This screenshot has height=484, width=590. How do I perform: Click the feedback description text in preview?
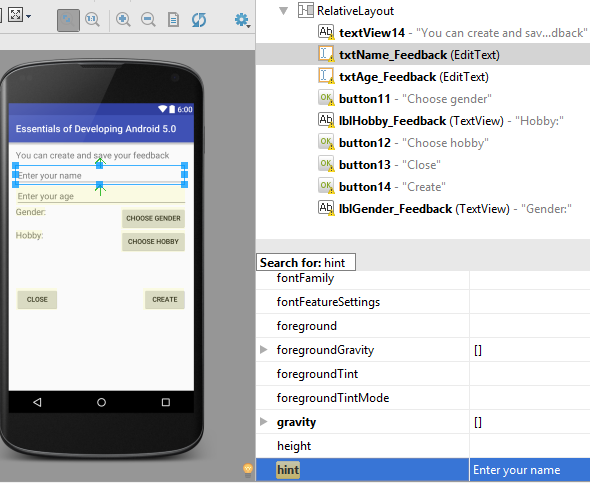pos(92,155)
